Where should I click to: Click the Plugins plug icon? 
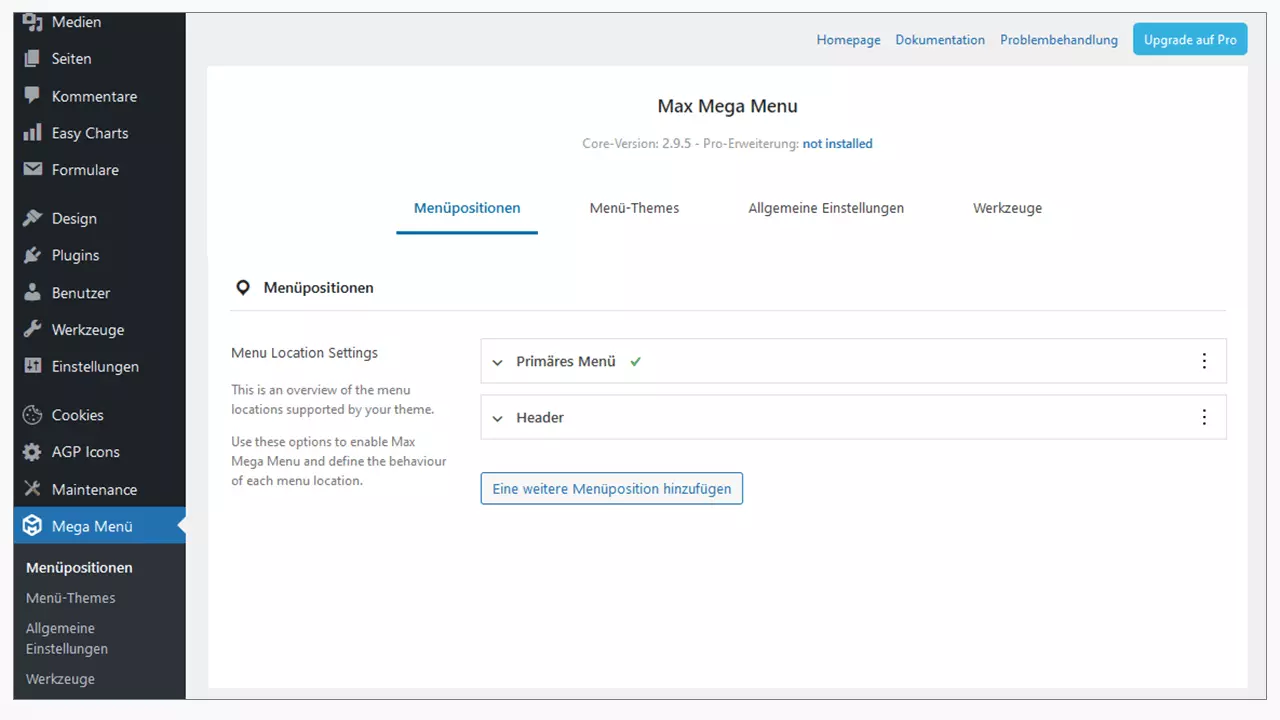click(32, 255)
